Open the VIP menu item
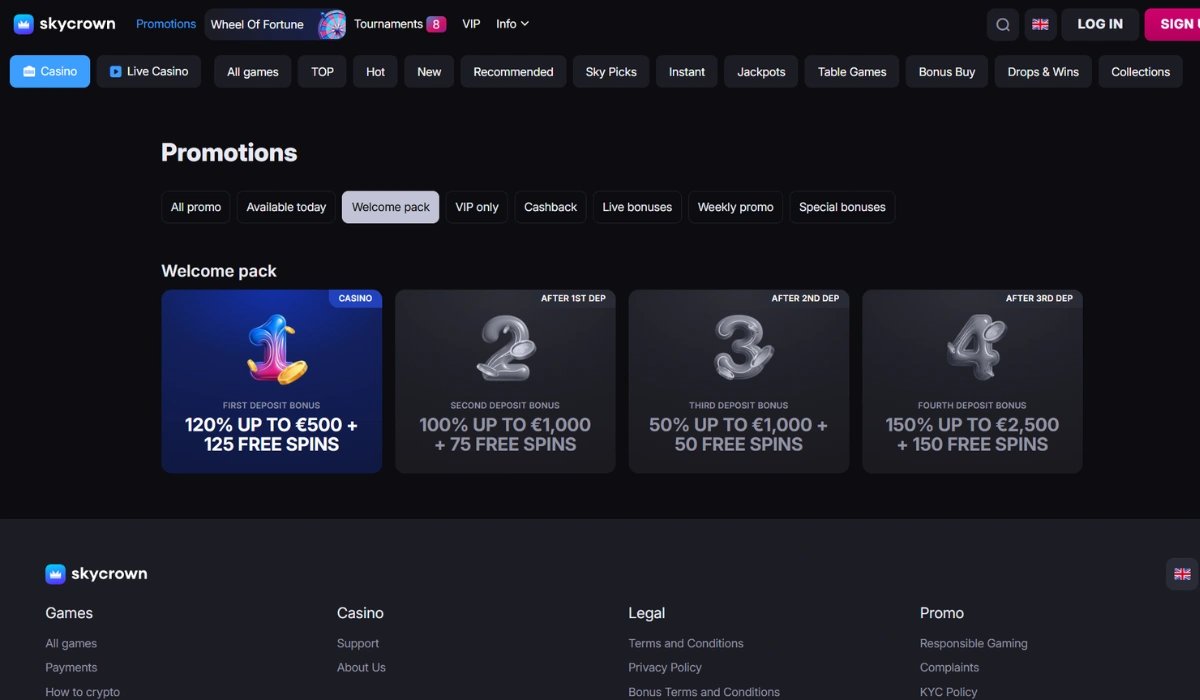1200x700 pixels. (471, 24)
